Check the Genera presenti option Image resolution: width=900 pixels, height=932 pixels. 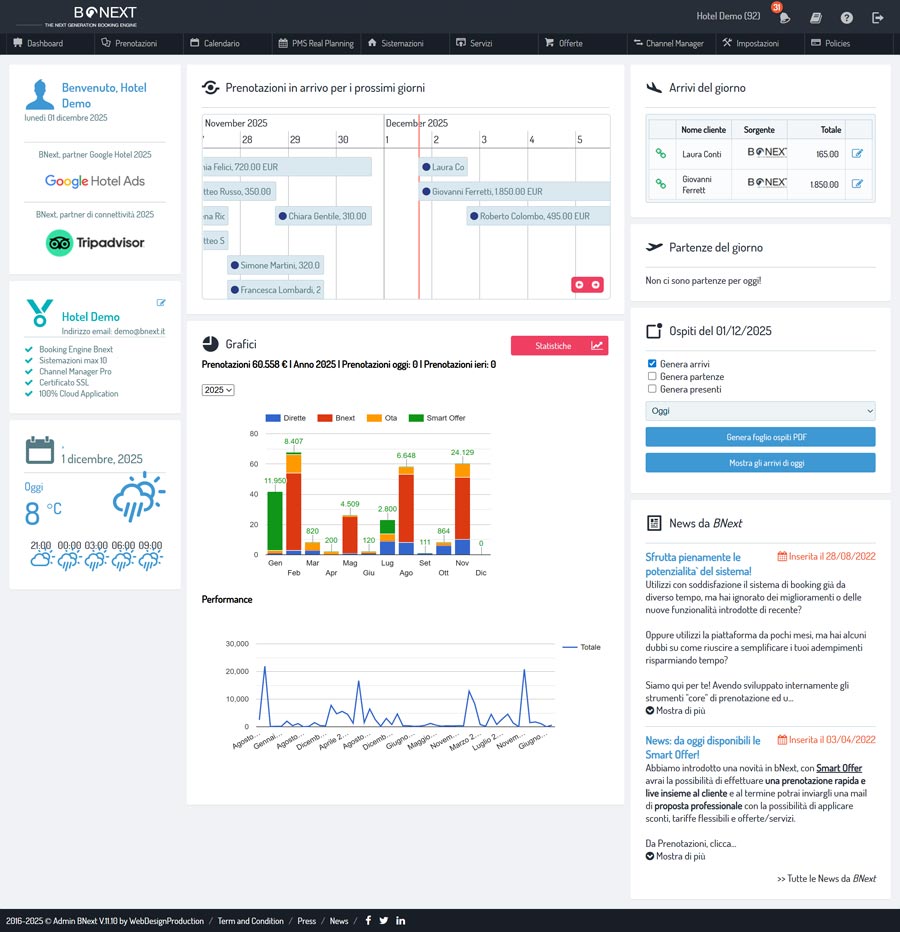coord(652,389)
